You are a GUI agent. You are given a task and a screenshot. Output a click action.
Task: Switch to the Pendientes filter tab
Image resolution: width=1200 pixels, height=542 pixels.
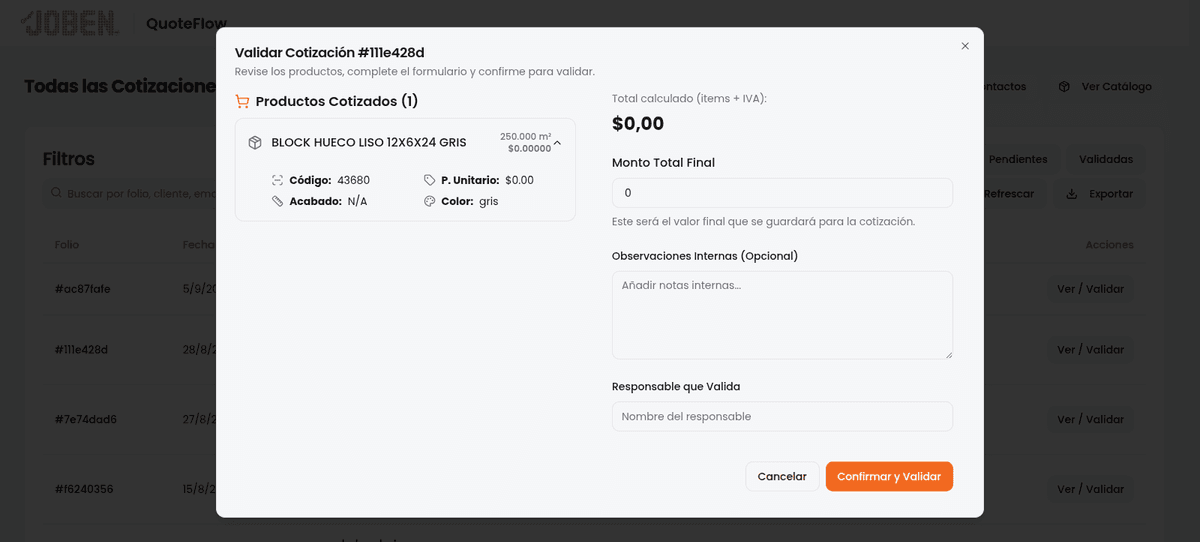pos(1018,159)
